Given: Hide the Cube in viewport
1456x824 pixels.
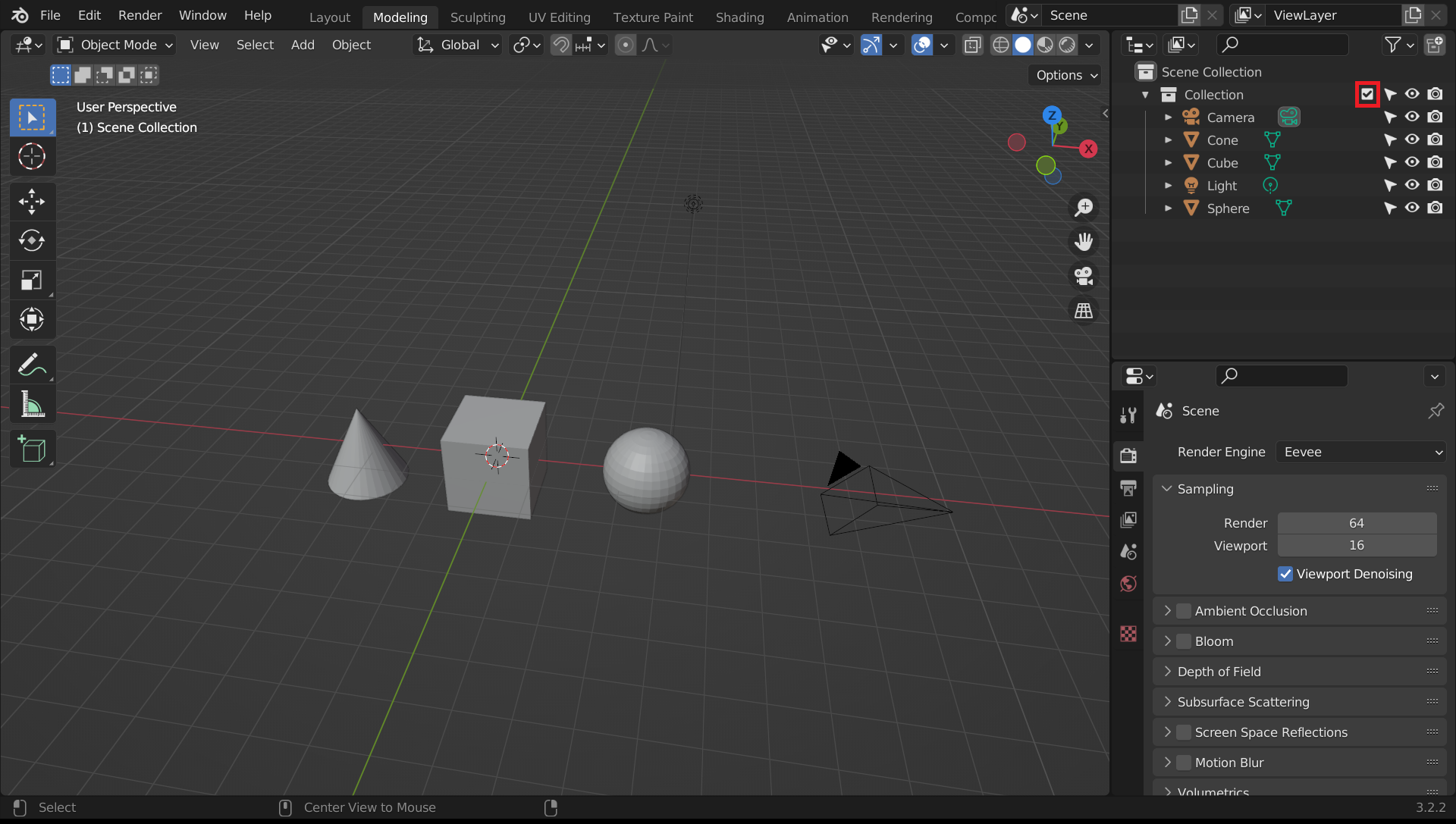Looking at the screenshot, I should tap(1412, 162).
